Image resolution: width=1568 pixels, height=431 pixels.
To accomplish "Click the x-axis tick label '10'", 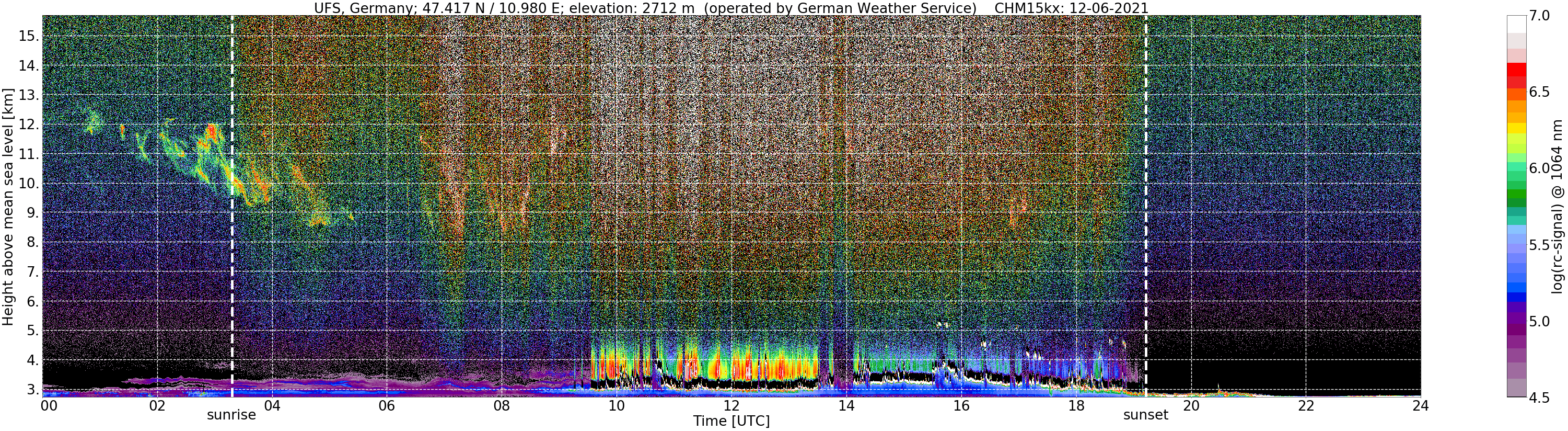I will coord(617,406).
